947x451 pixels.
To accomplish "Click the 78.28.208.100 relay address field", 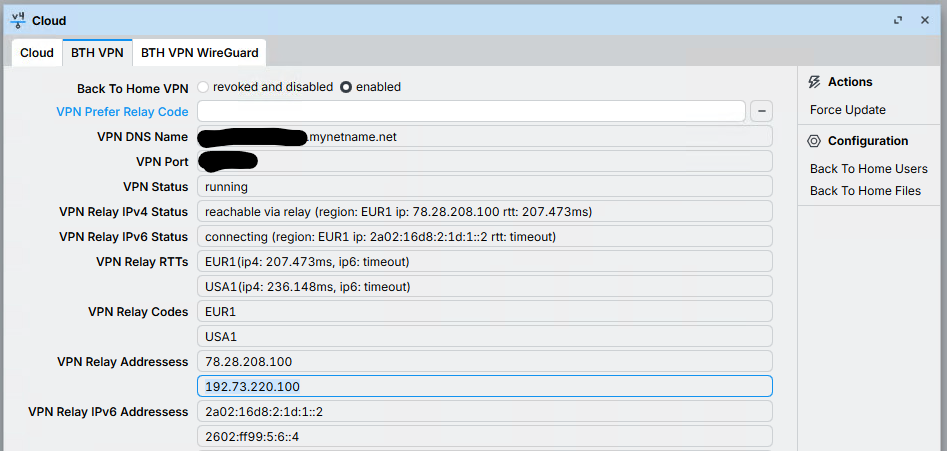I will point(485,362).
